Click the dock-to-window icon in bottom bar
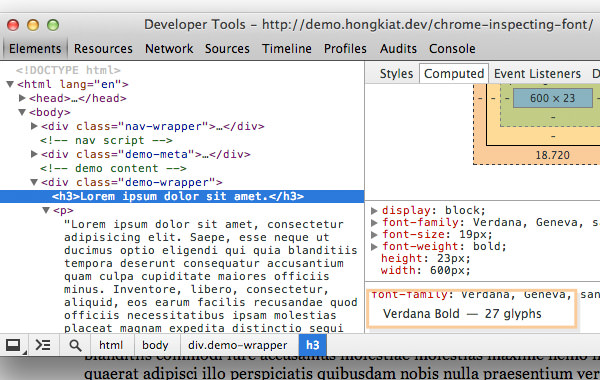600x380 pixels. coord(13,345)
